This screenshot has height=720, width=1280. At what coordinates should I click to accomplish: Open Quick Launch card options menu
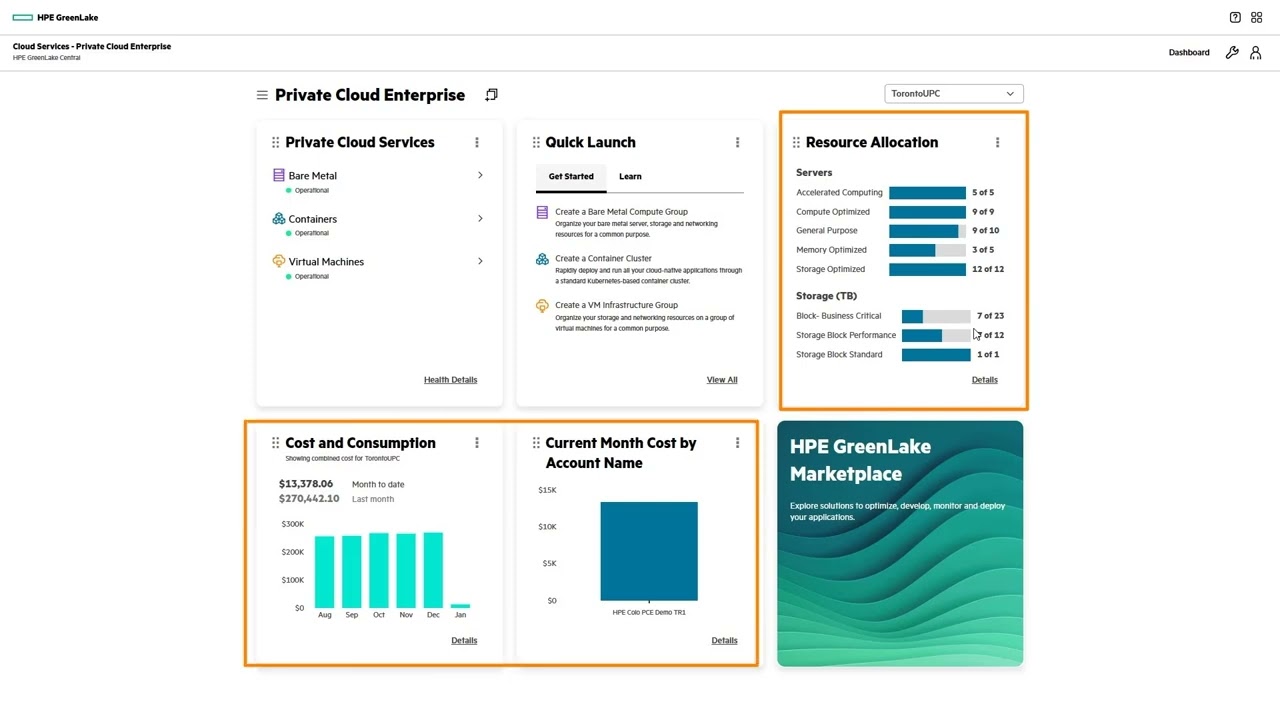tap(738, 142)
